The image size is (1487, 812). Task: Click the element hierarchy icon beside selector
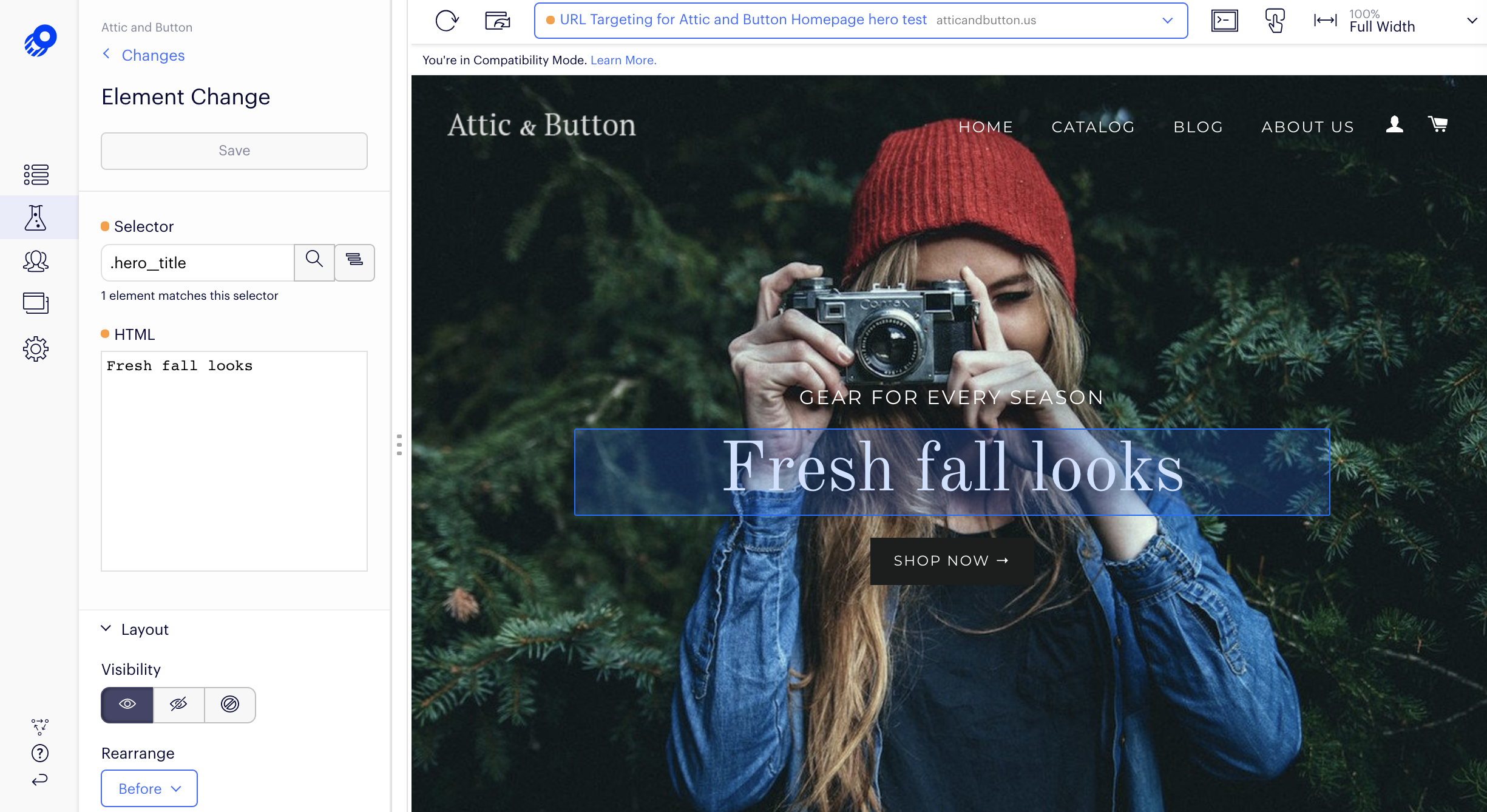354,262
